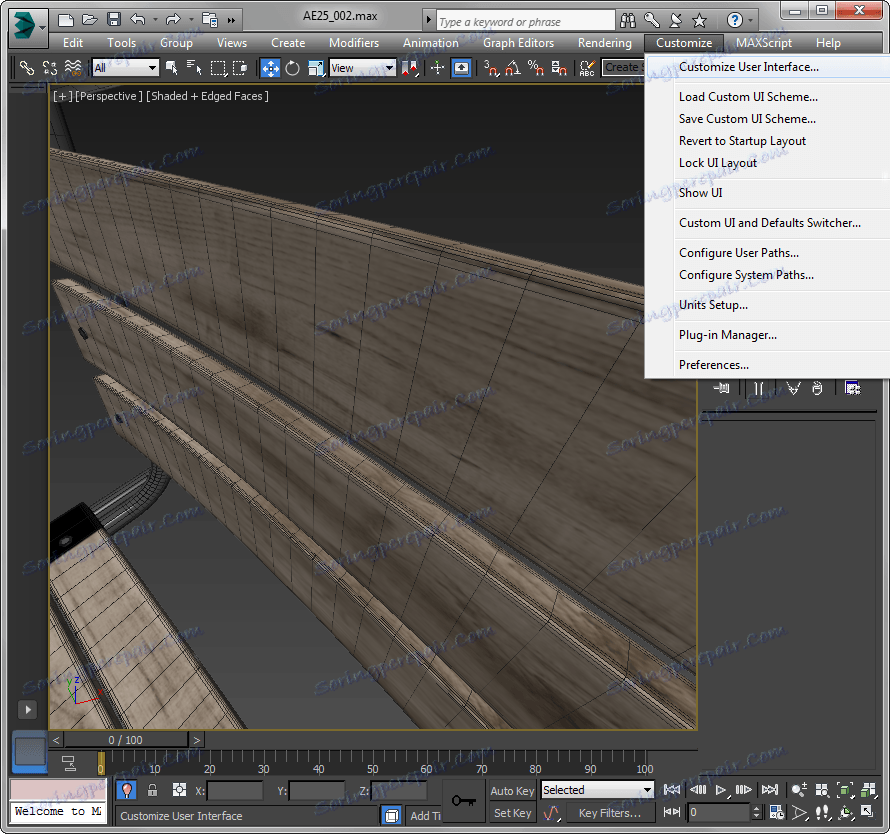The height and width of the screenshot is (834, 890).
Task: Select the Move transform tool
Action: 270,68
